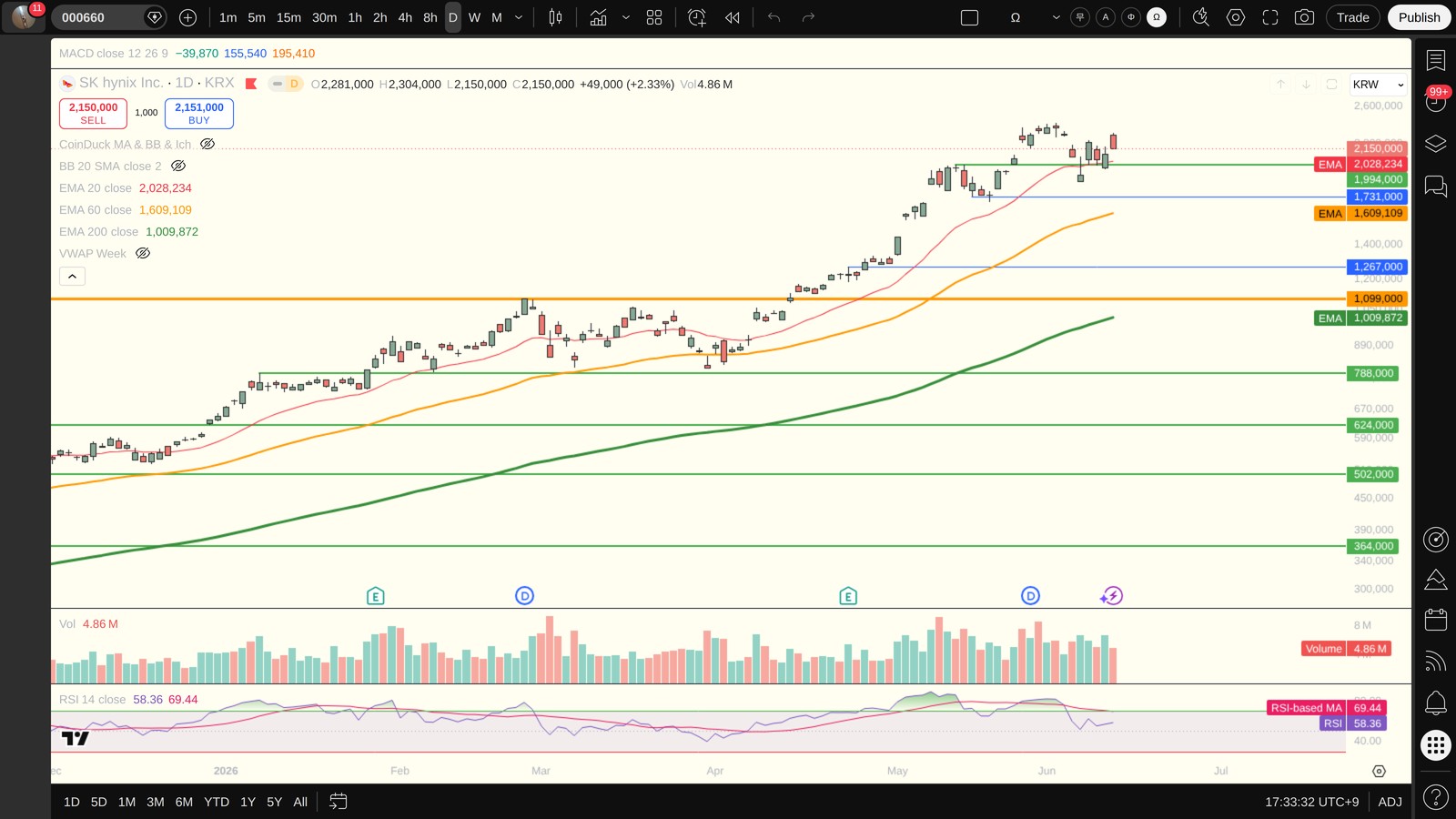The height and width of the screenshot is (819, 1456).
Task: Open the KRW currency dropdown
Action: (x=1378, y=85)
